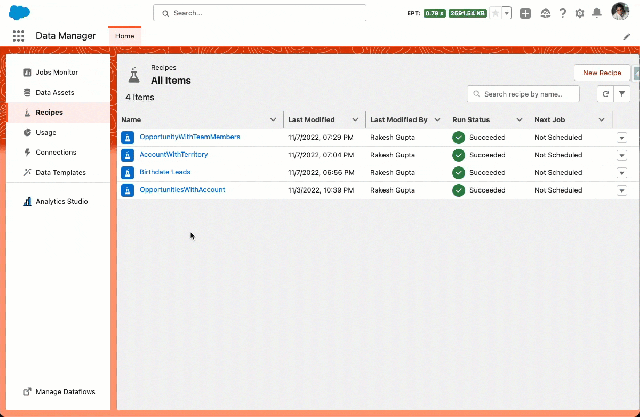Click the New Recipe button
640x417 pixels.
pyautogui.click(x=602, y=73)
